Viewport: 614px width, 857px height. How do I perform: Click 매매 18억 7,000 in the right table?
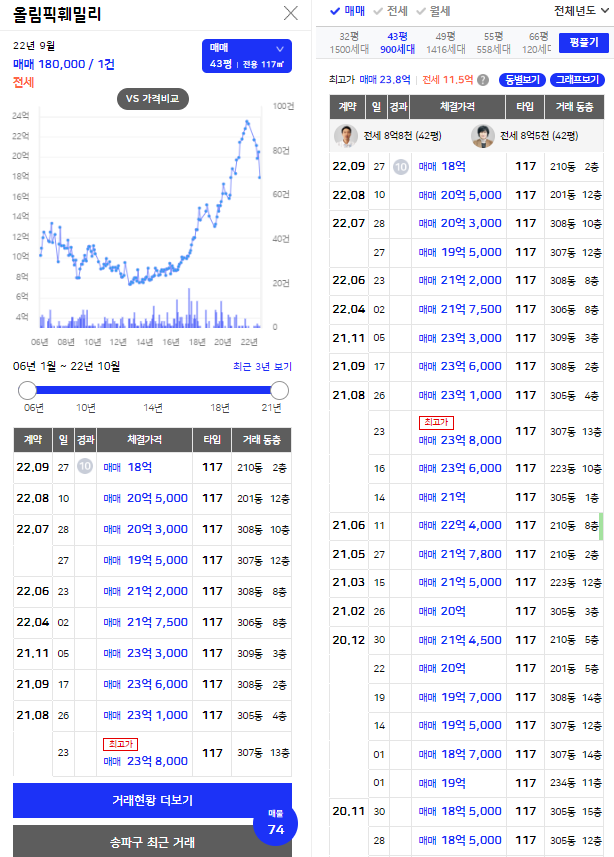click(460, 754)
